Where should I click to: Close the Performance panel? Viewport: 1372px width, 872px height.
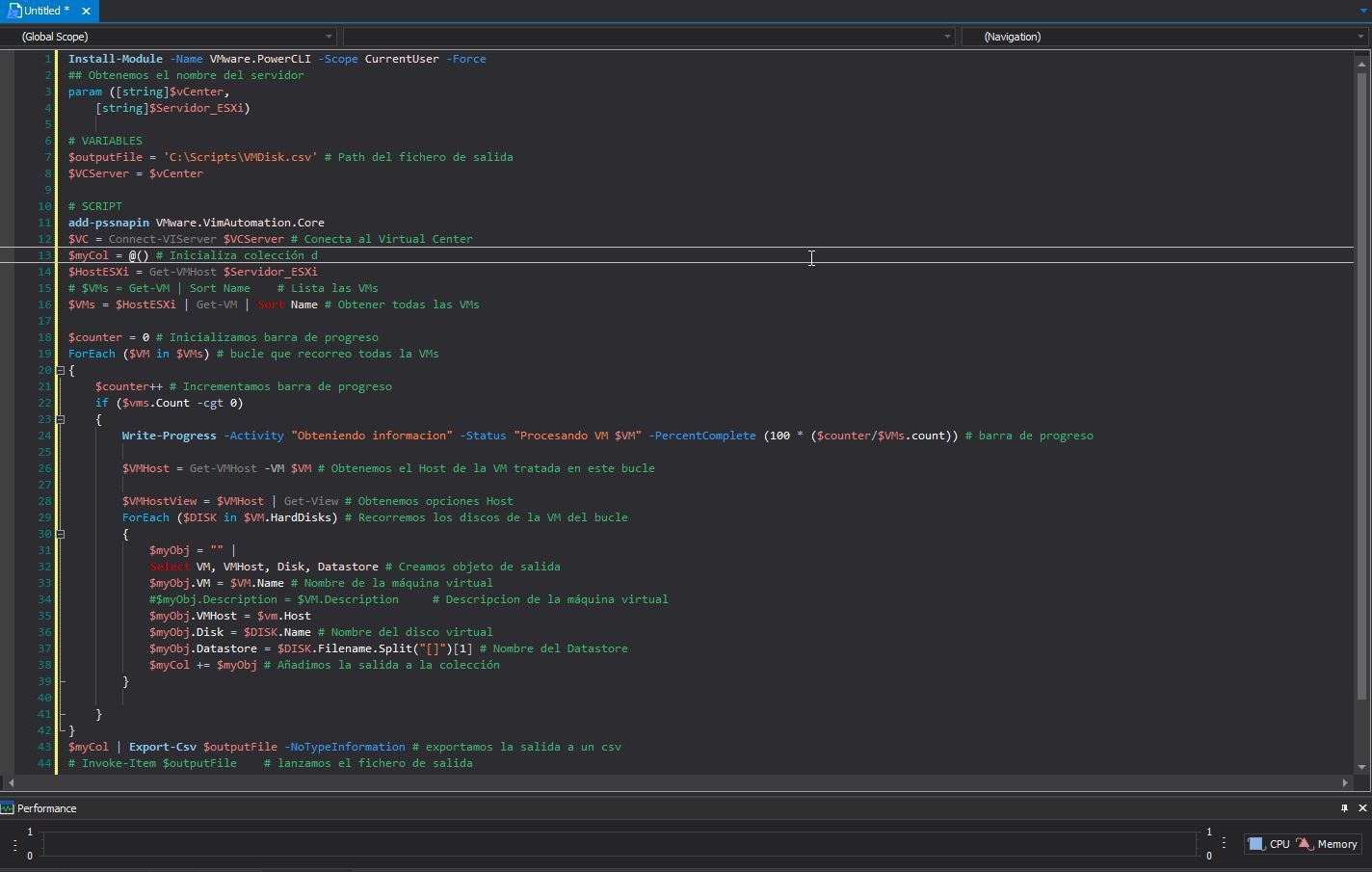1362,808
